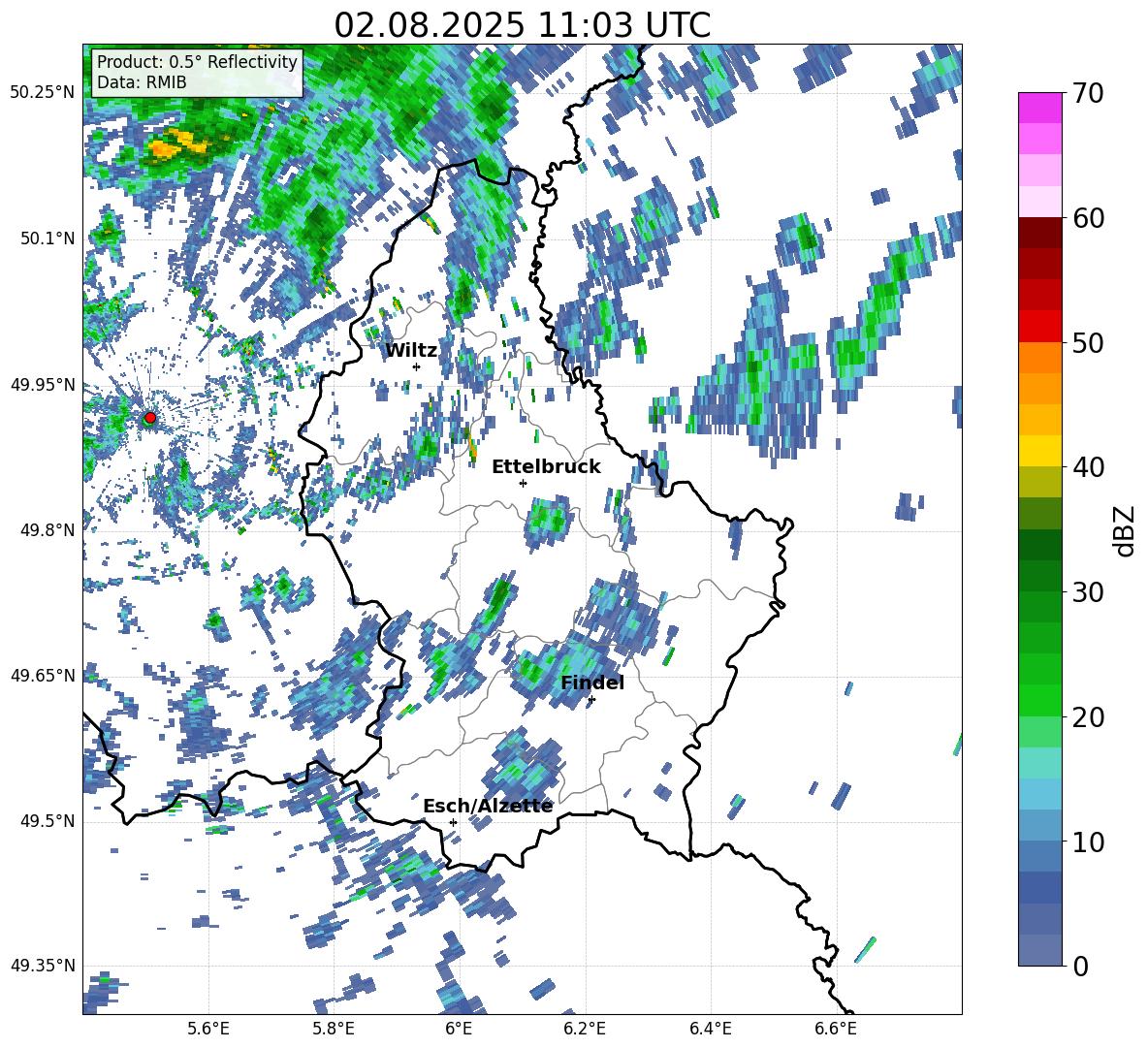Click the 50.1°N latitude label
Viewport: 1148px width, 1048px height.
[x=48, y=238]
